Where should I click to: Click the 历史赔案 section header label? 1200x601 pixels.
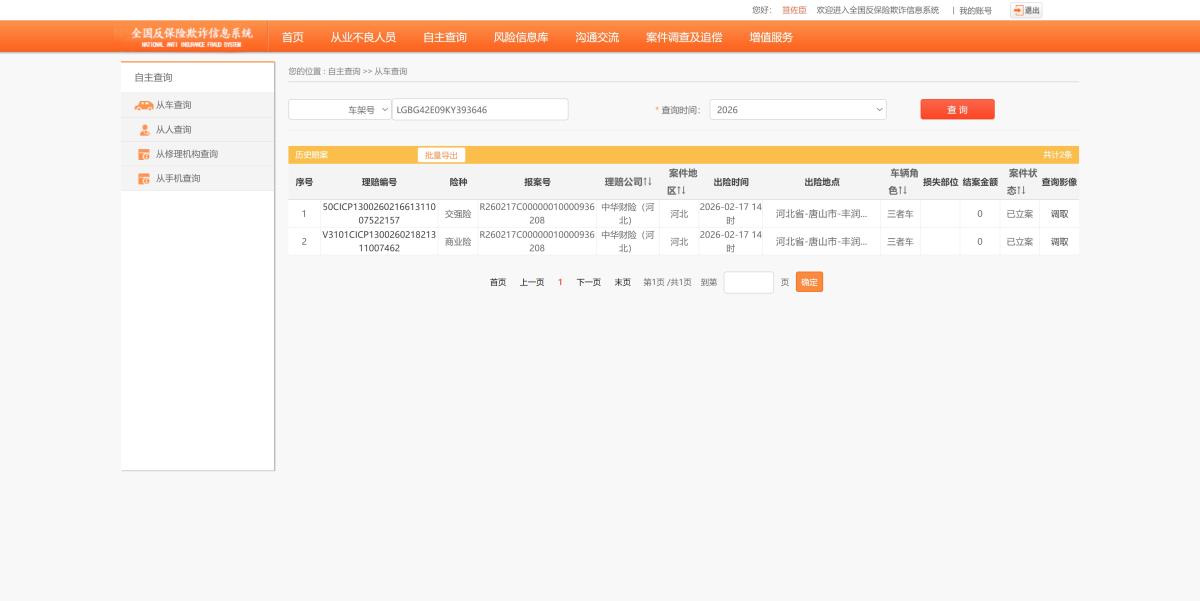[311, 155]
